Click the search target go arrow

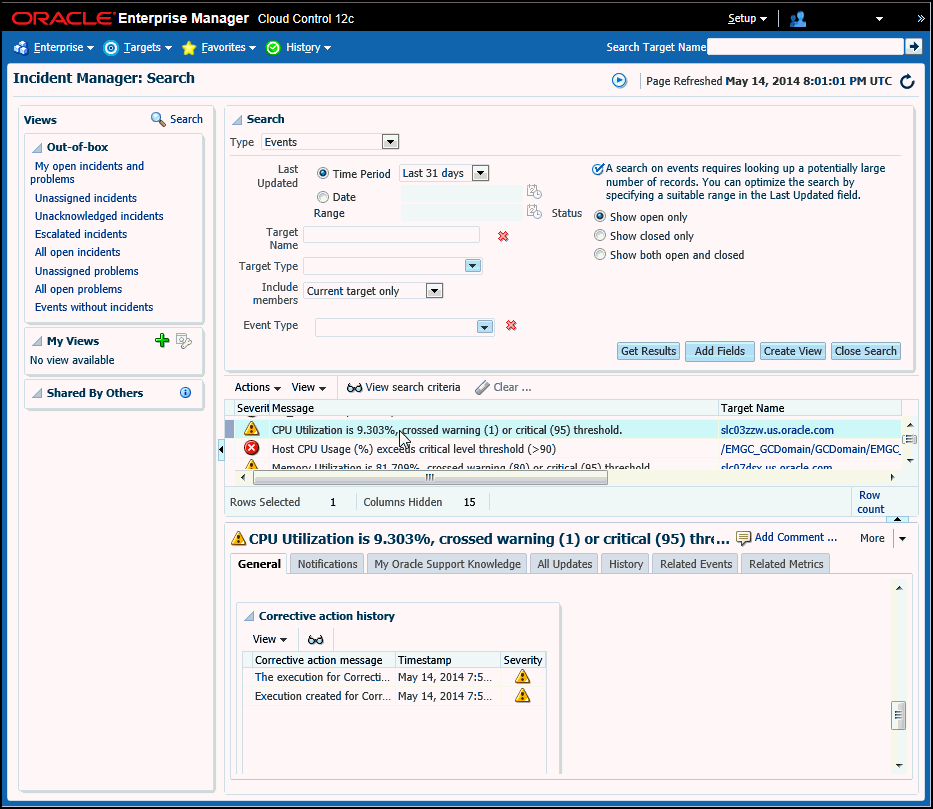tap(913, 46)
